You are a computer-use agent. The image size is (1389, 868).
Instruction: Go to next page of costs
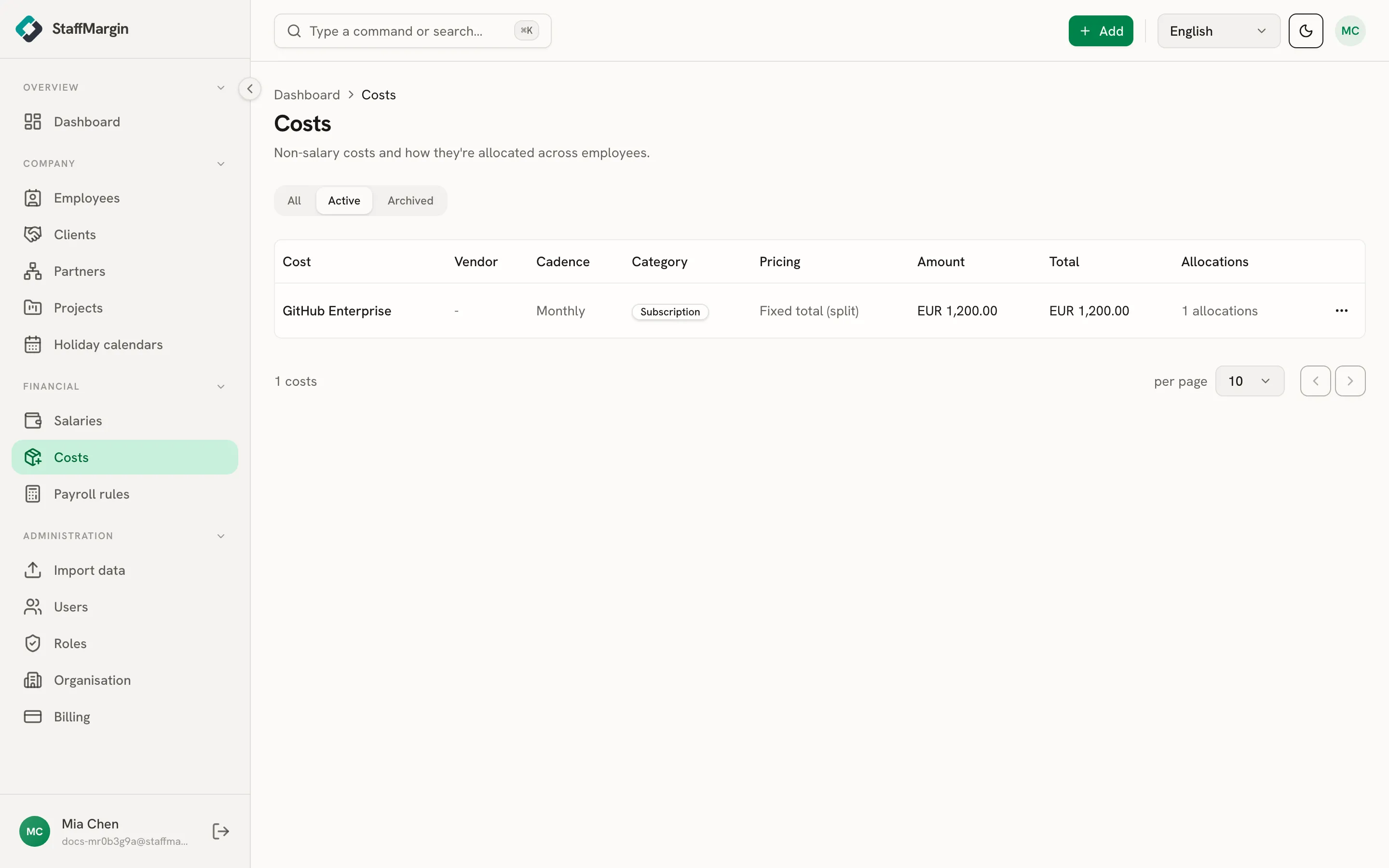[x=1350, y=381]
